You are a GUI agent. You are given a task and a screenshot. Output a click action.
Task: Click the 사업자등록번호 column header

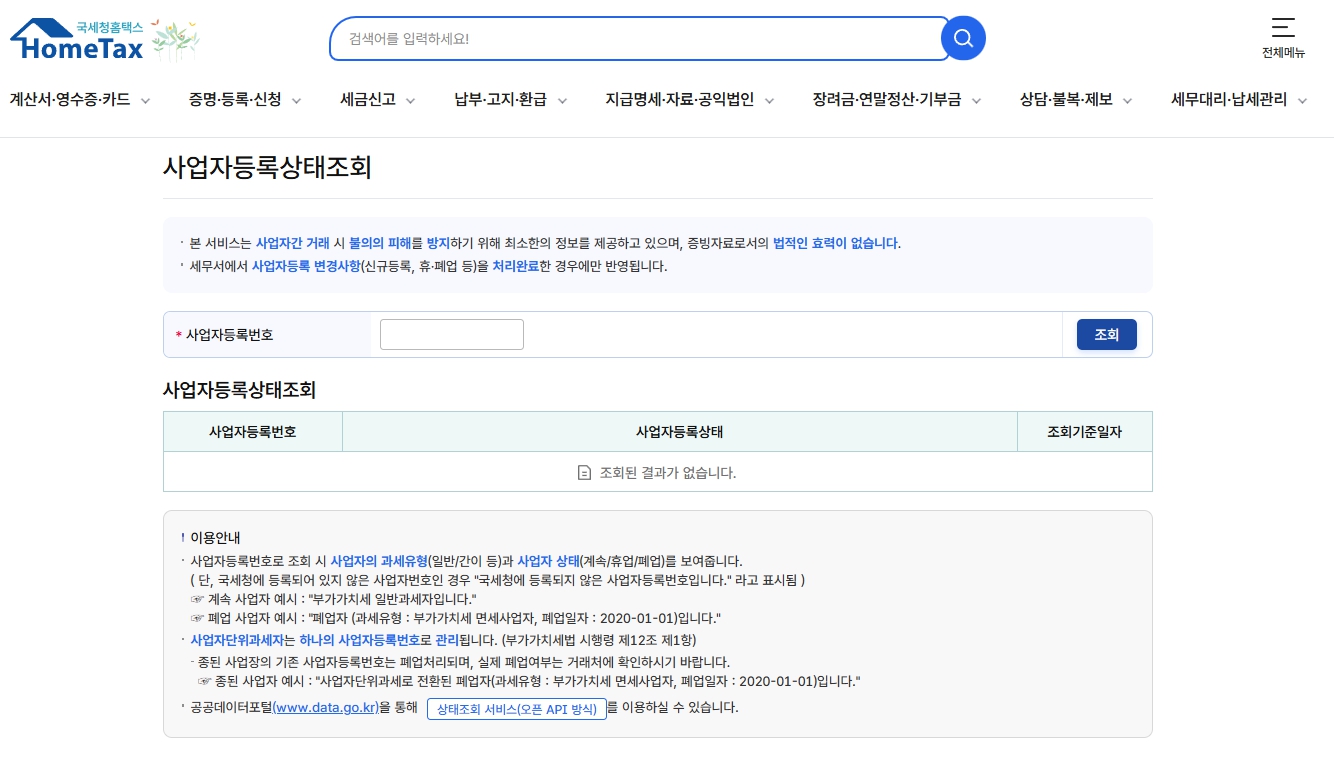[253, 432]
